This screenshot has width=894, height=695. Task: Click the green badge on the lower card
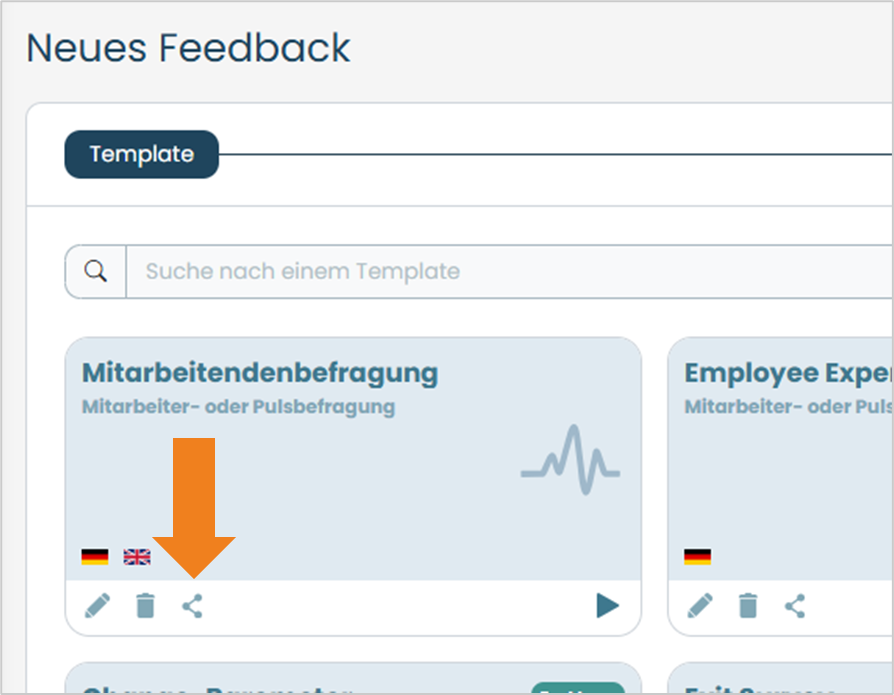tap(578, 688)
